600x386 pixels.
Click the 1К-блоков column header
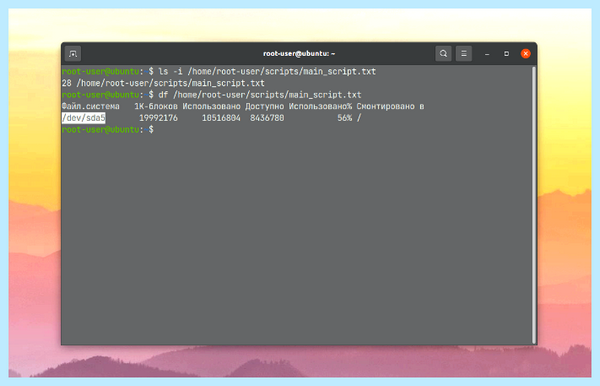(x=156, y=106)
